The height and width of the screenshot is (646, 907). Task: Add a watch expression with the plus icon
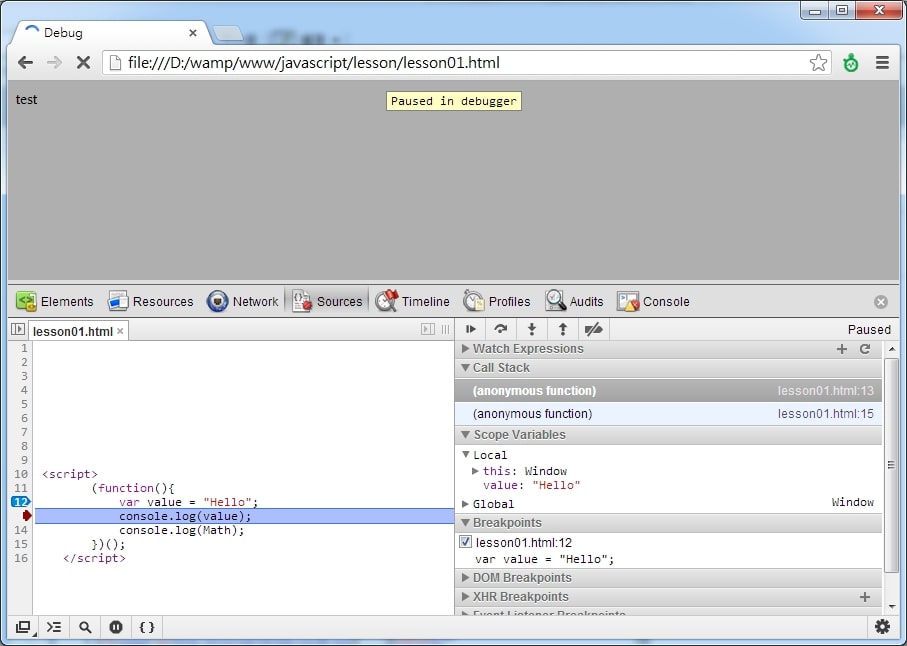842,349
